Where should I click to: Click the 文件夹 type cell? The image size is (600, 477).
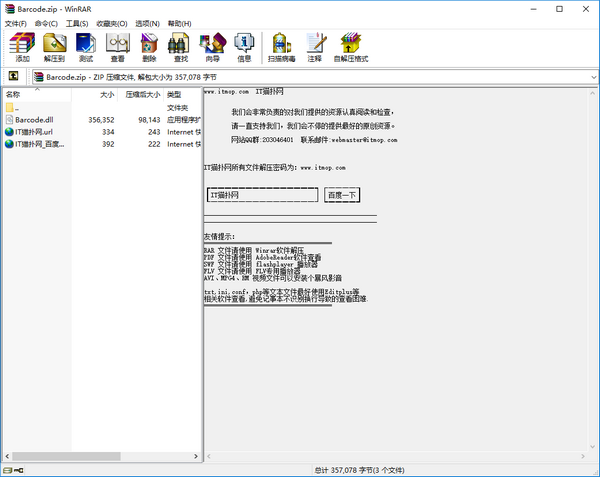178,108
